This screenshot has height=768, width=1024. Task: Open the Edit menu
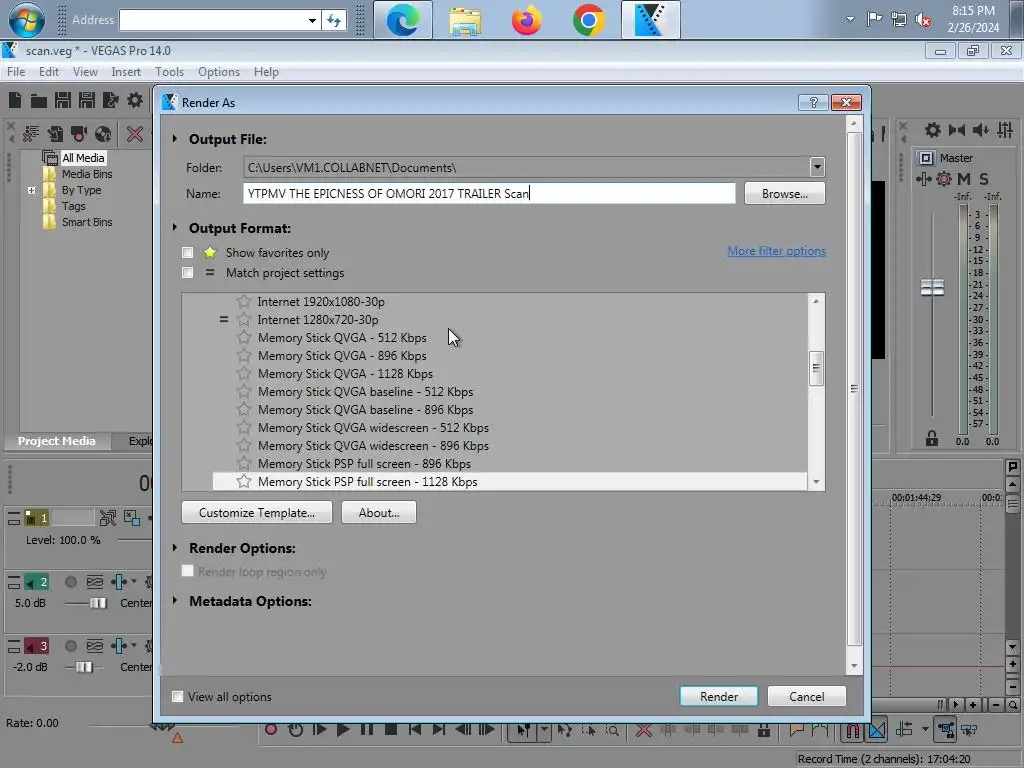point(49,72)
